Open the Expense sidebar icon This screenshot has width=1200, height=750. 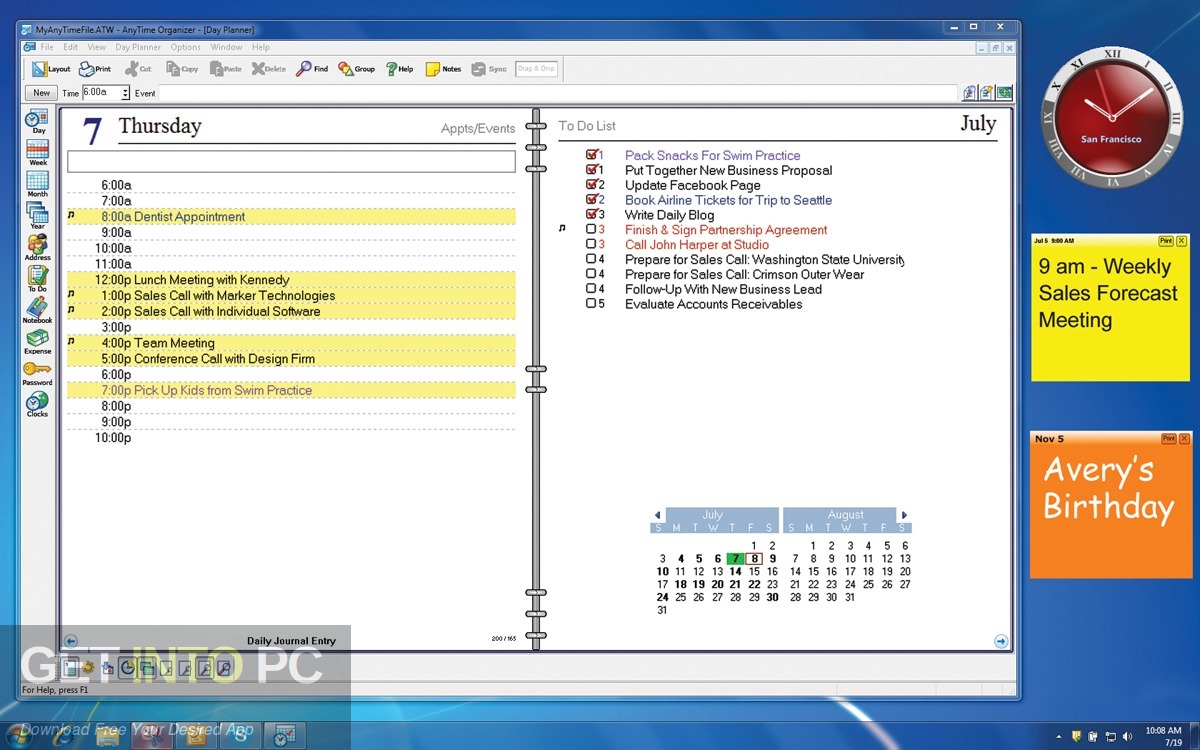[x=38, y=340]
